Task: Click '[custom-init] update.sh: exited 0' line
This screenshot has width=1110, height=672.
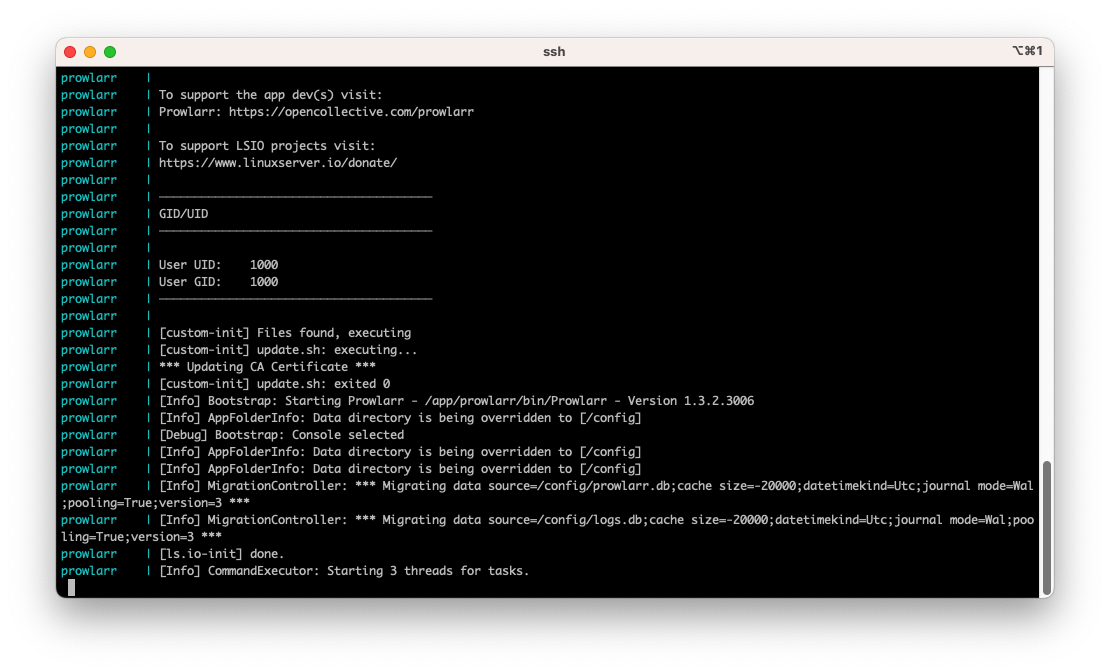Action: pos(274,384)
